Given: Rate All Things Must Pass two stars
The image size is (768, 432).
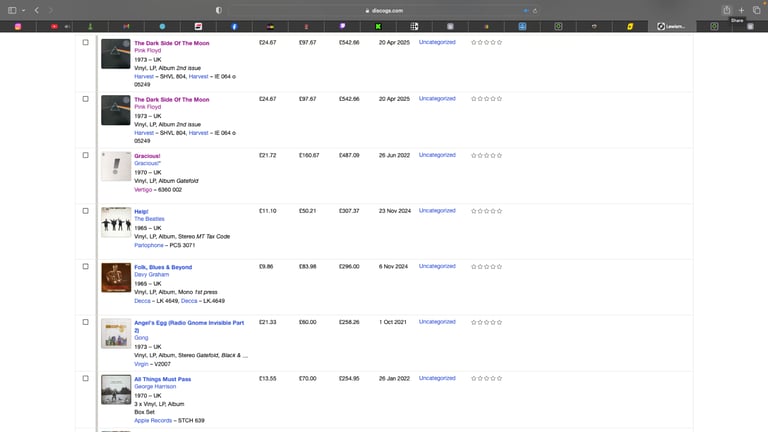Looking at the screenshot, I should pyautogui.click(x=480, y=379).
